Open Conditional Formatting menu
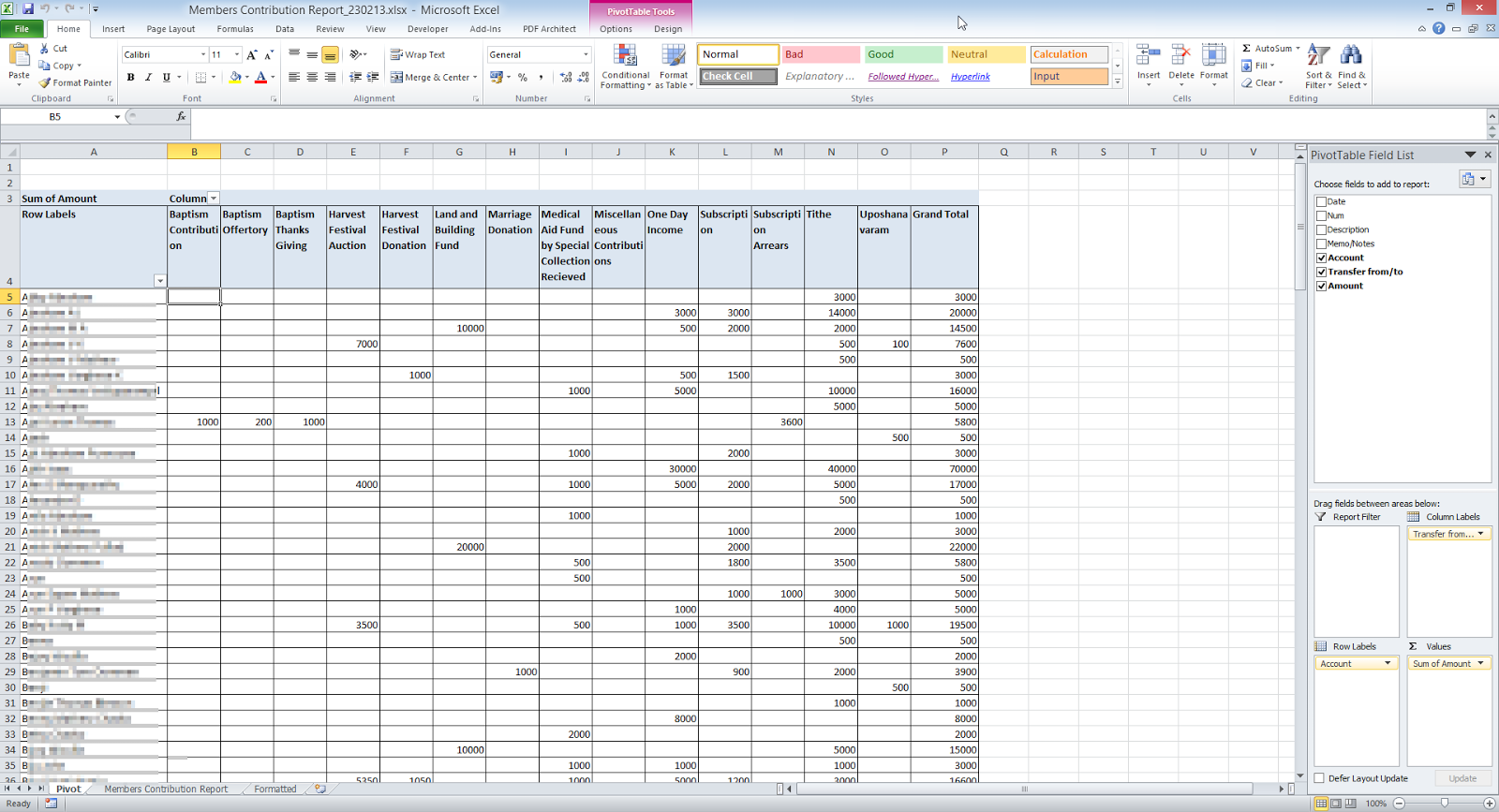Screen dimensions: 1499x812 click(x=625, y=66)
